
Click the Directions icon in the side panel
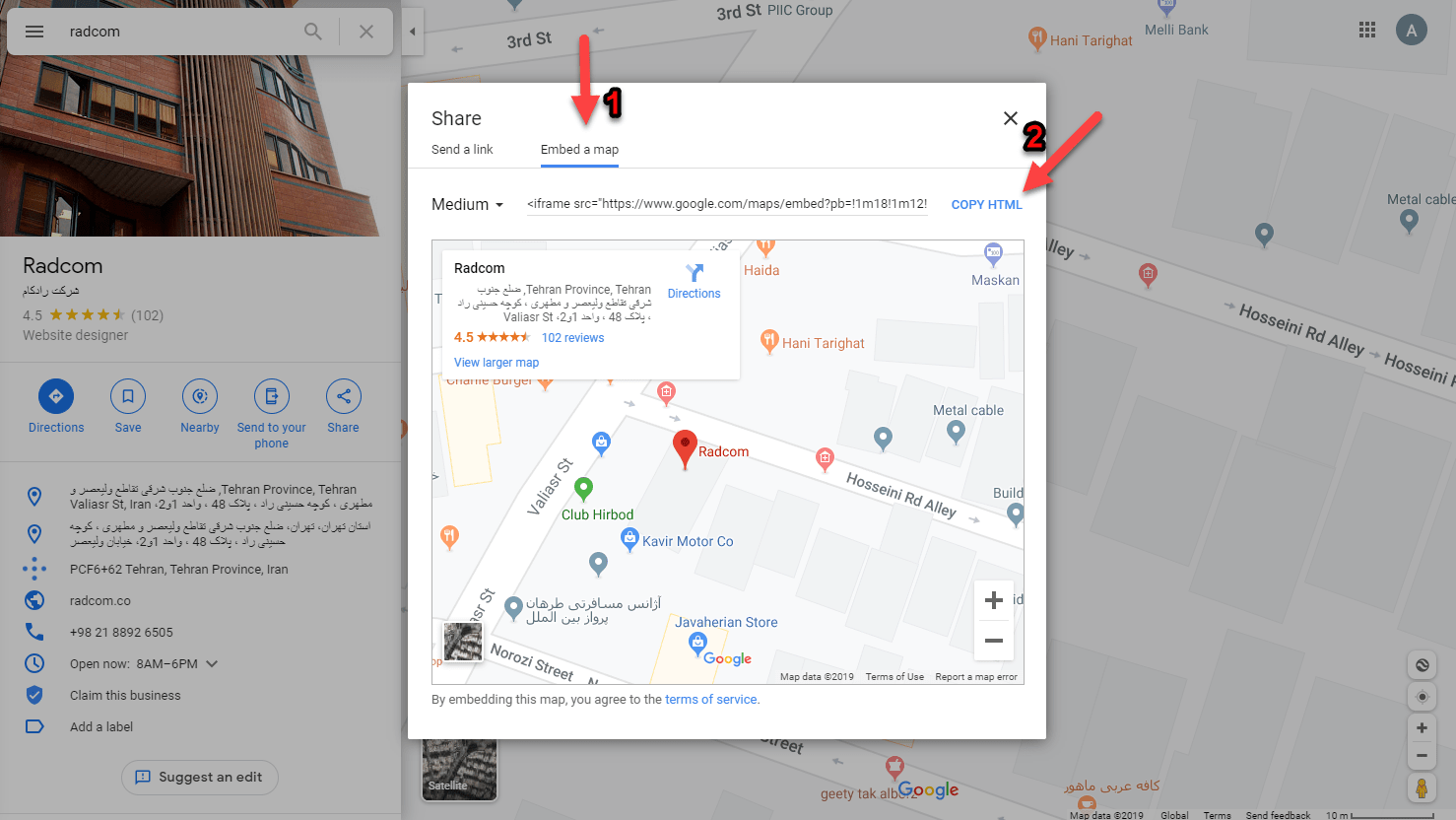56,396
